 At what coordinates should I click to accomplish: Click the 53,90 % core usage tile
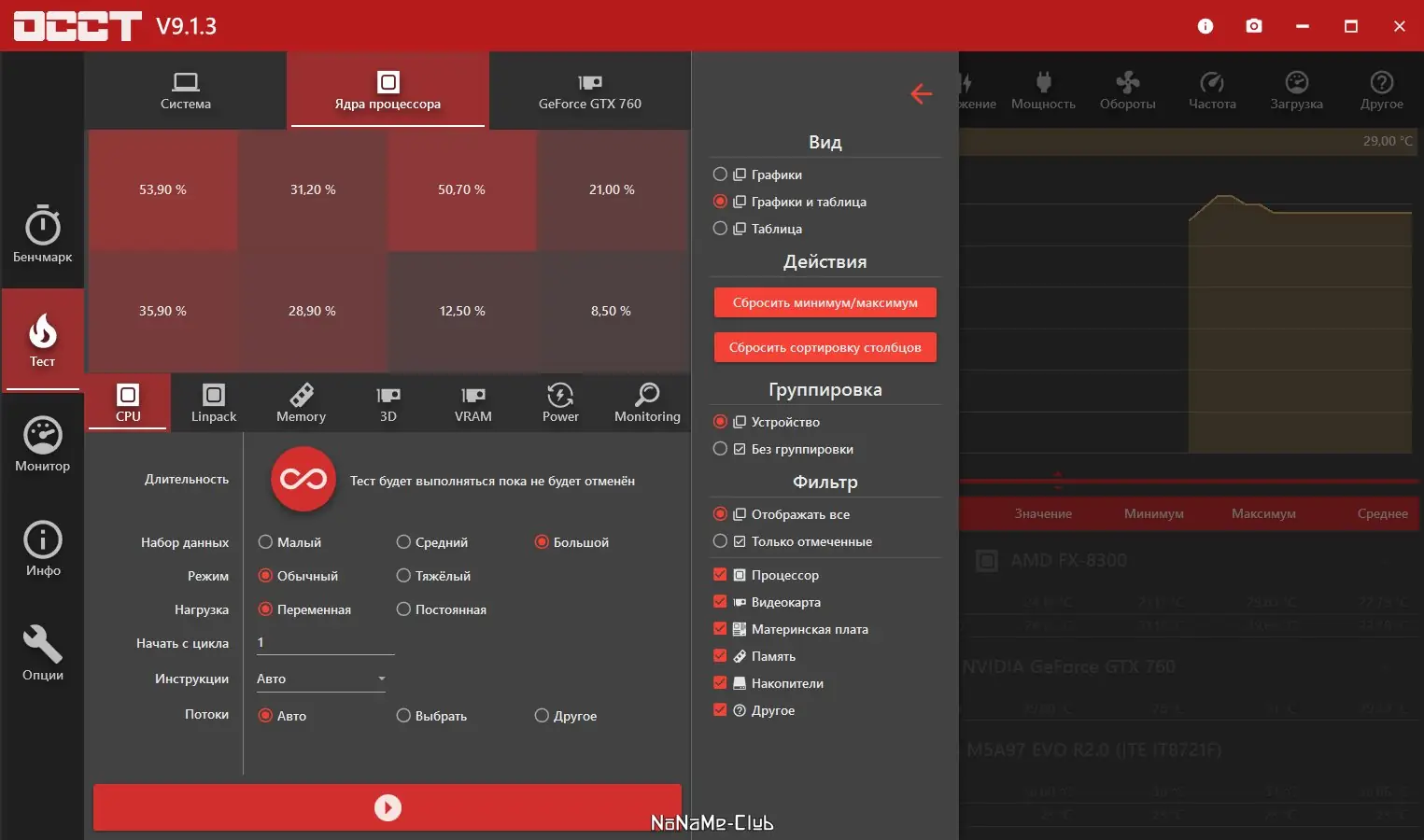pyautogui.click(x=162, y=190)
